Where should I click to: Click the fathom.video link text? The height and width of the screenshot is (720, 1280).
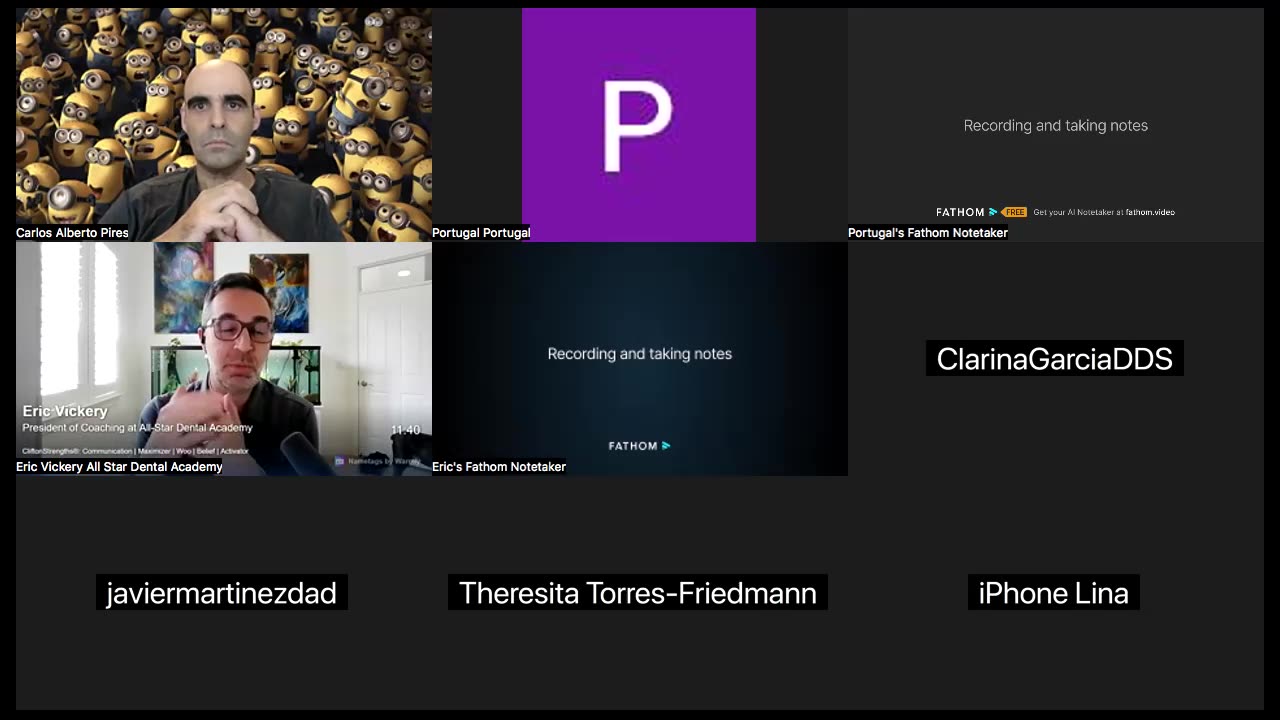tap(1150, 212)
